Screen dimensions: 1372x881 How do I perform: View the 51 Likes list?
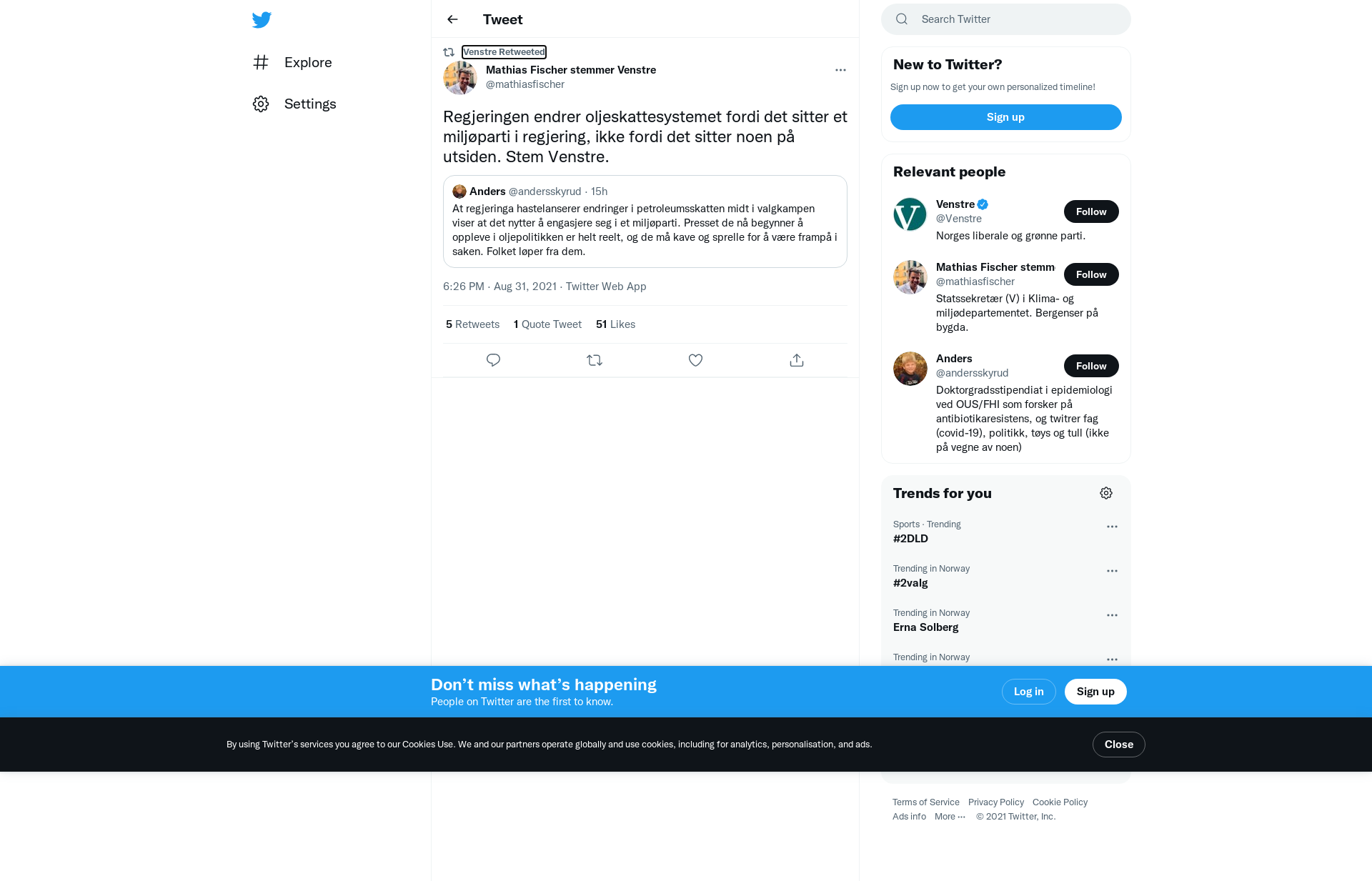coord(615,324)
